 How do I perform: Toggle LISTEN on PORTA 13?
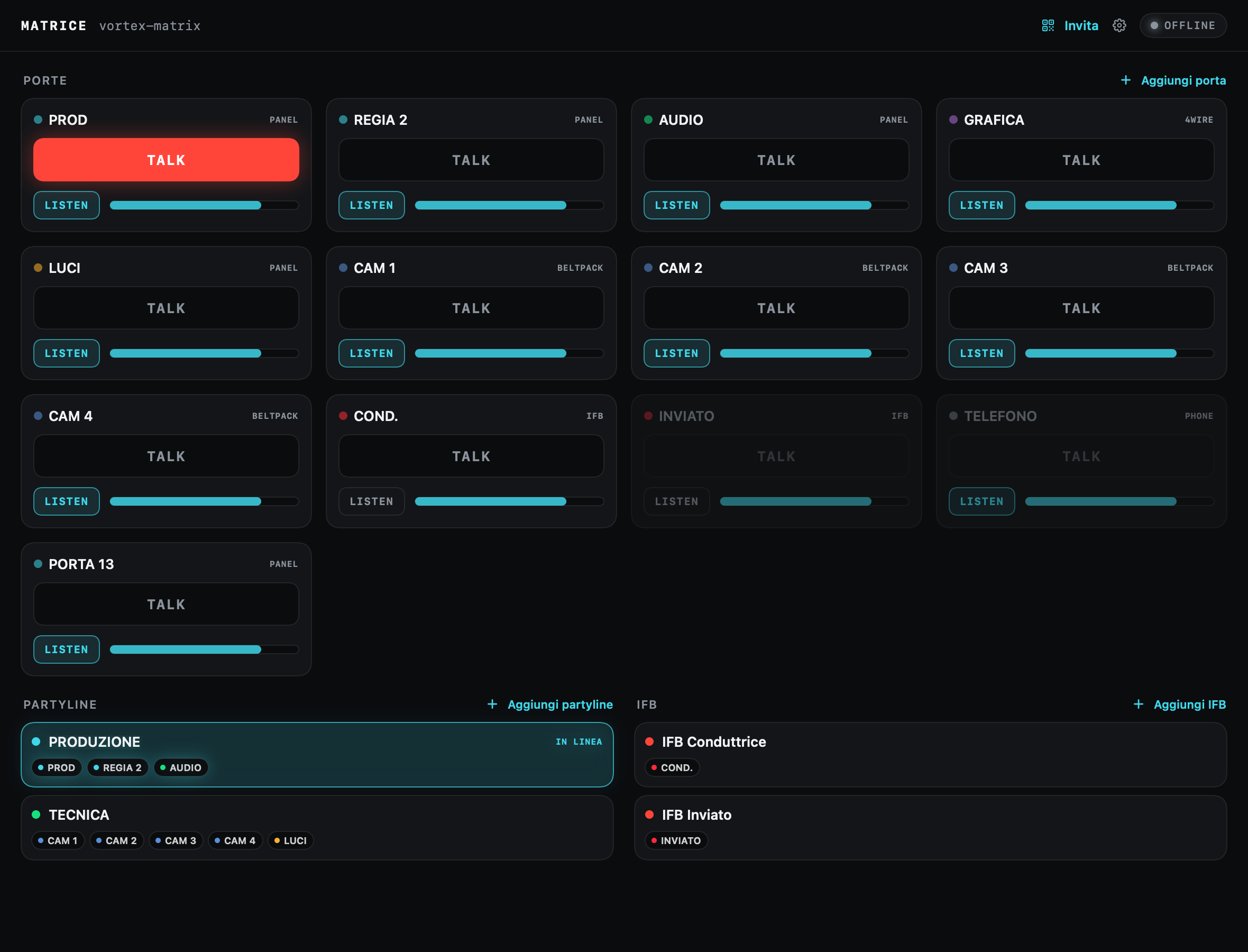pyautogui.click(x=66, y=649)
